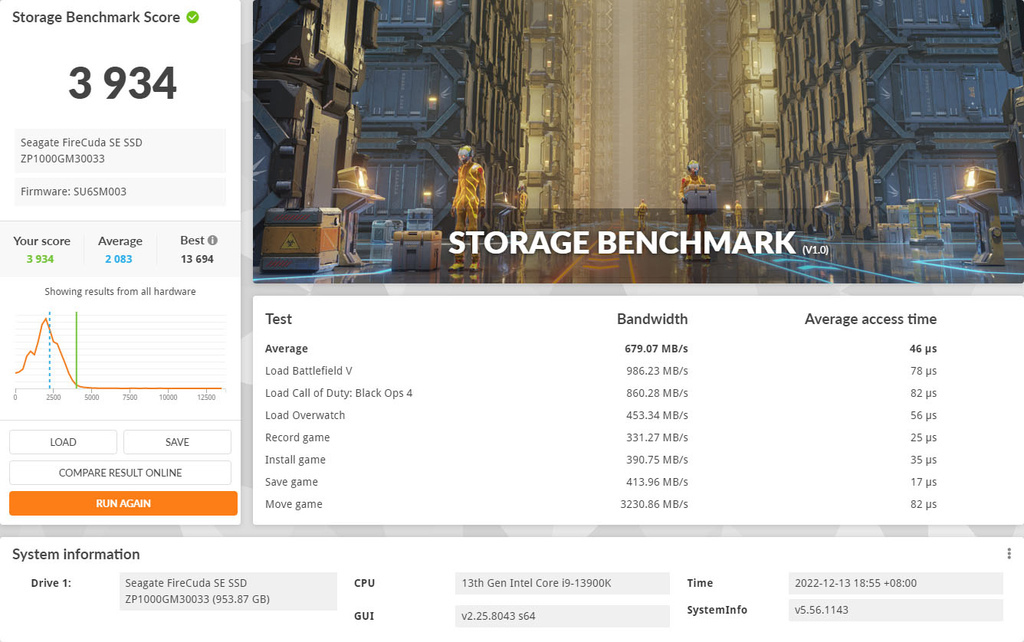
Task: Select the Drive 1 value with 953.87 GB
Action: (228, 591)
